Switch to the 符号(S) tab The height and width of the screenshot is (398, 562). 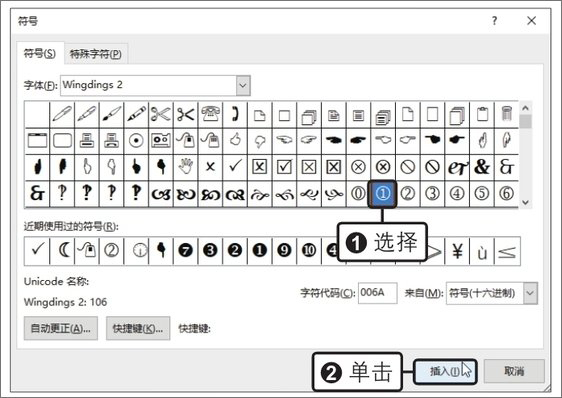click(40, 53)
